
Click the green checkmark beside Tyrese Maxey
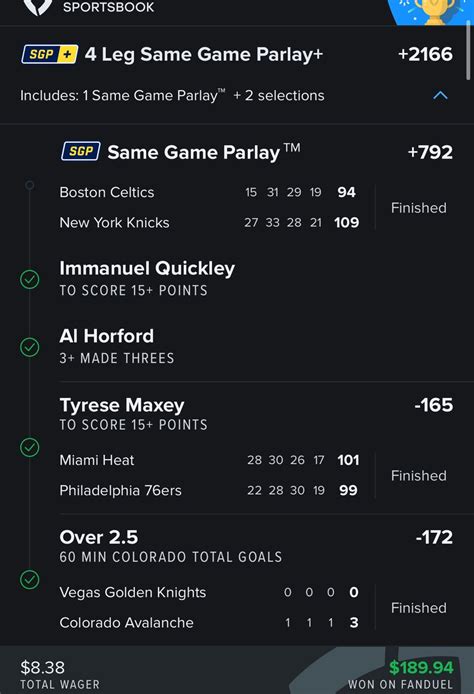[x=30, y=447]
